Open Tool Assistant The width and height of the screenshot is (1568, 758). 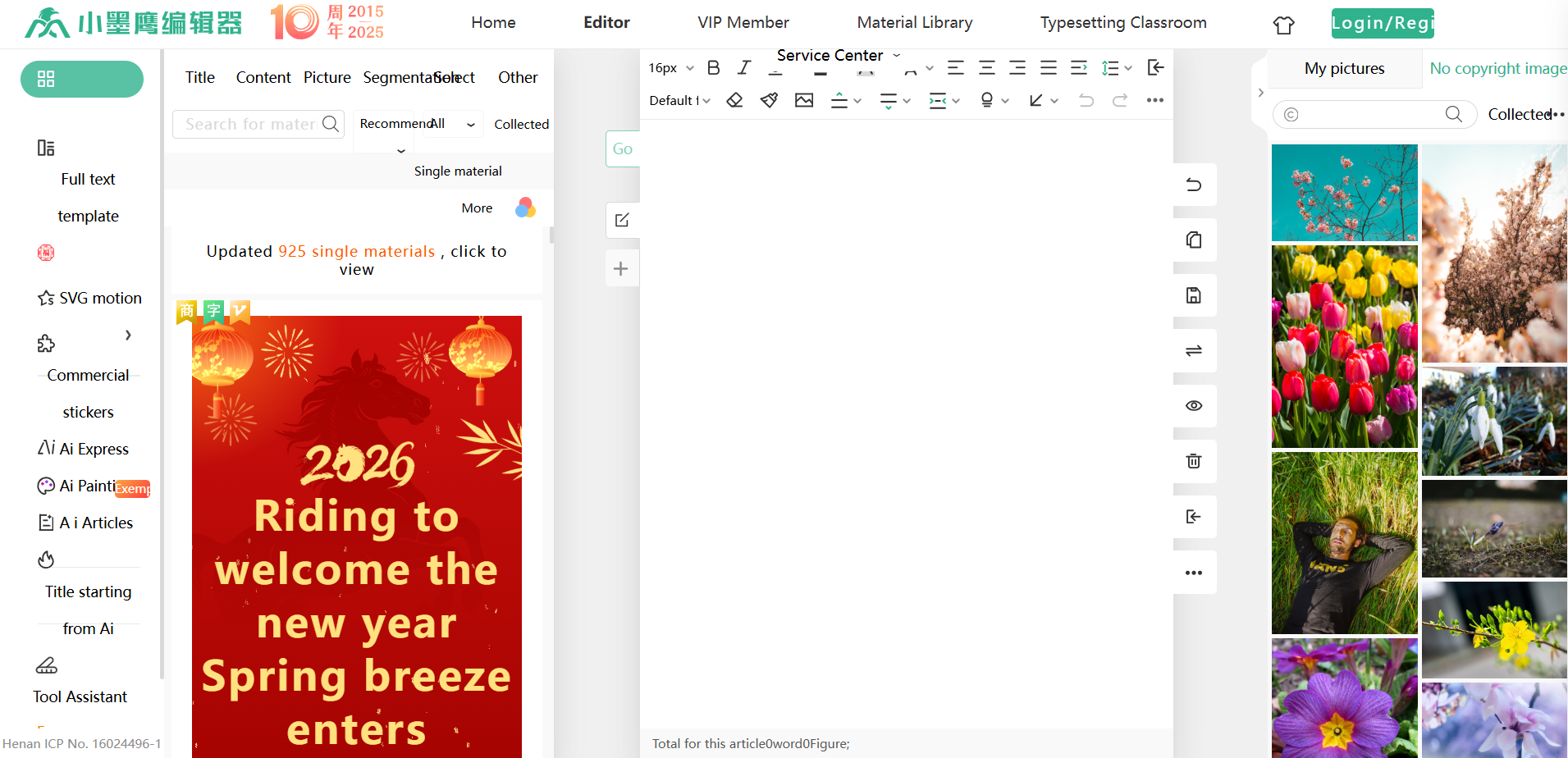click(80, 696)
